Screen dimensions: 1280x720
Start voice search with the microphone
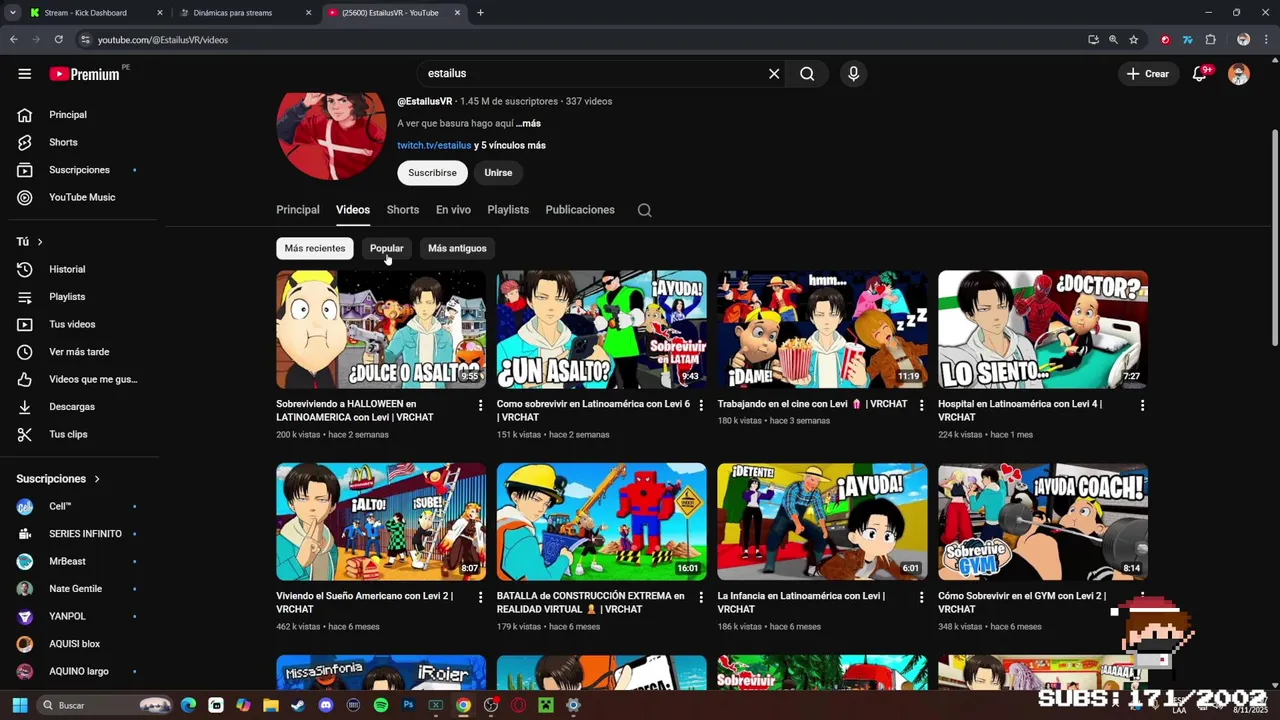(x=853, y=73)
